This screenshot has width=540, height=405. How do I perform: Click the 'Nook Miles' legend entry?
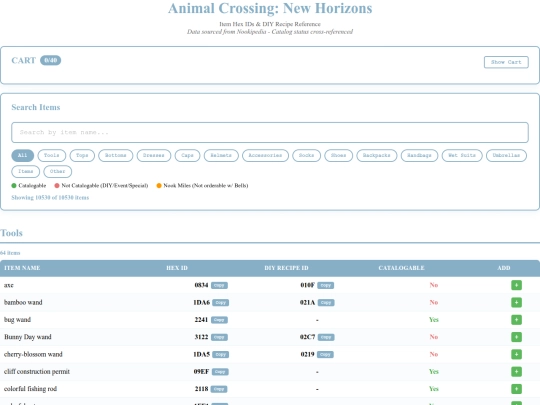coord(202,186)
